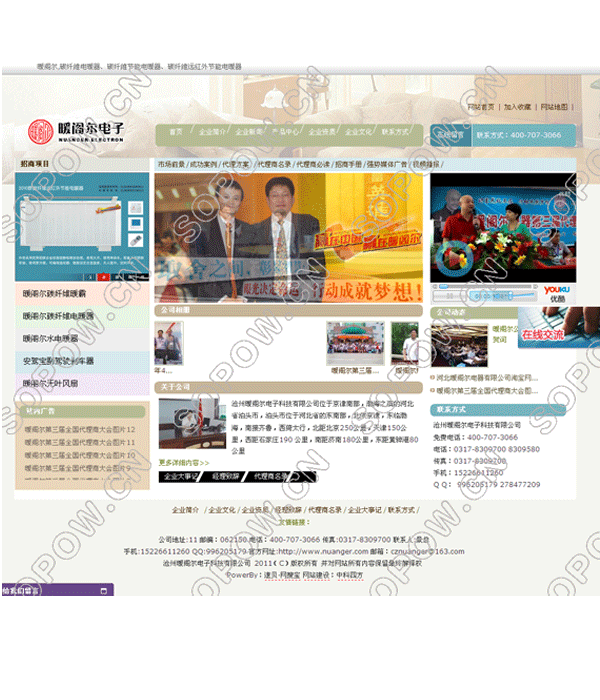Click the YOUKU 优酷 logo
This screenshot has height=700, width=600.
tap(557, 294)
